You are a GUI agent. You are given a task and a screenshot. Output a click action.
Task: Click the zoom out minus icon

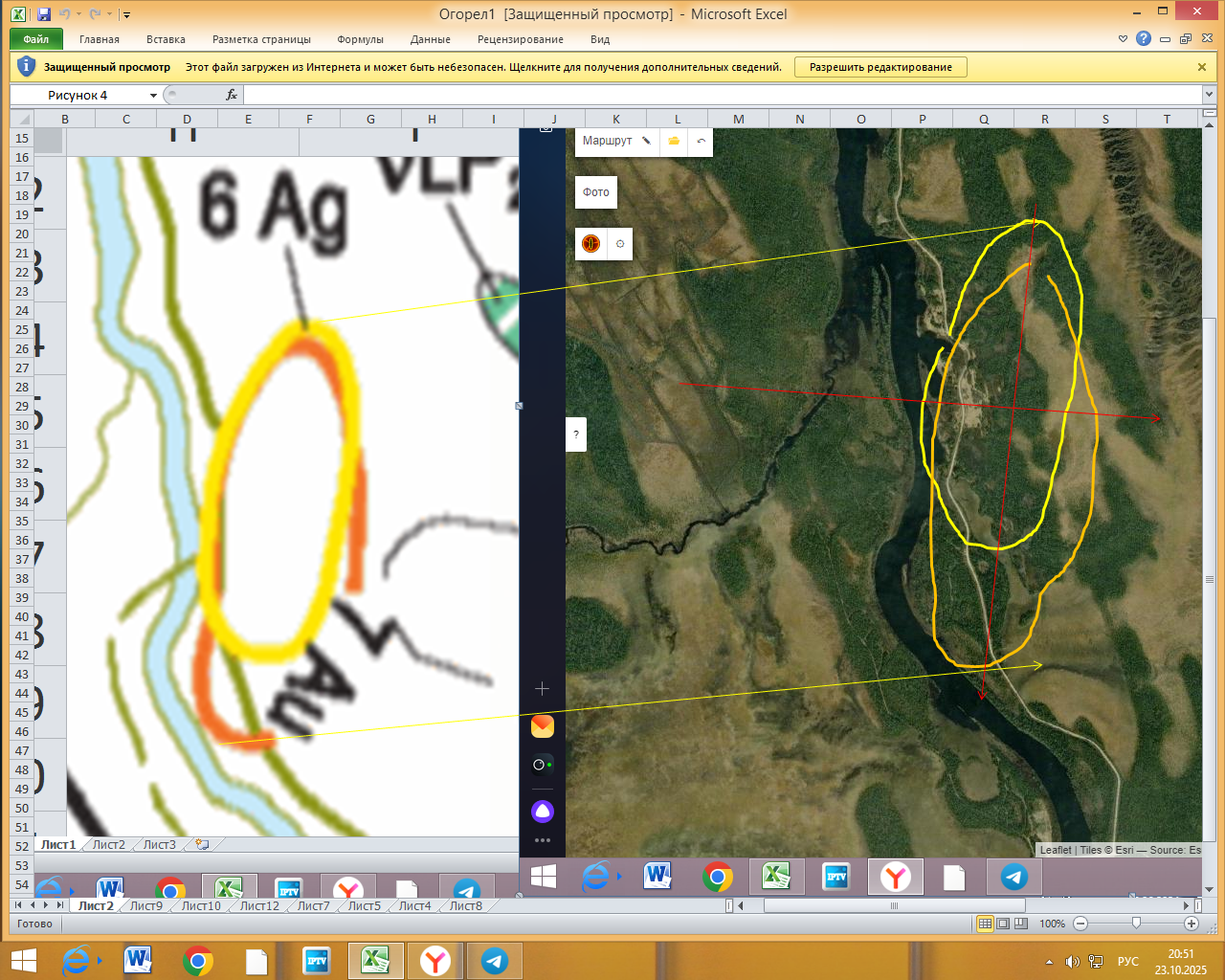[1080, 924]
